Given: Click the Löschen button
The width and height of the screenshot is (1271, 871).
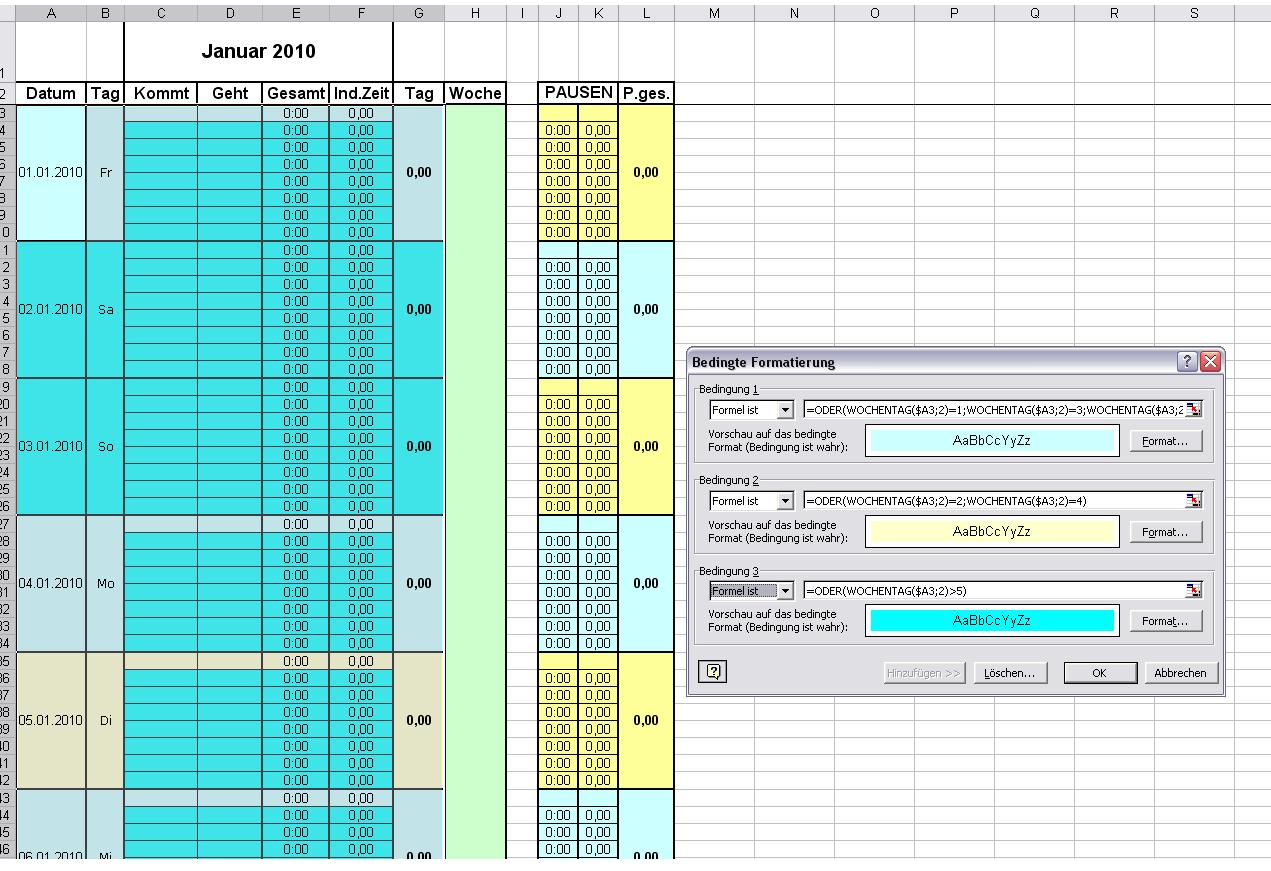Looking at the screenshot, I should 1009,673.
